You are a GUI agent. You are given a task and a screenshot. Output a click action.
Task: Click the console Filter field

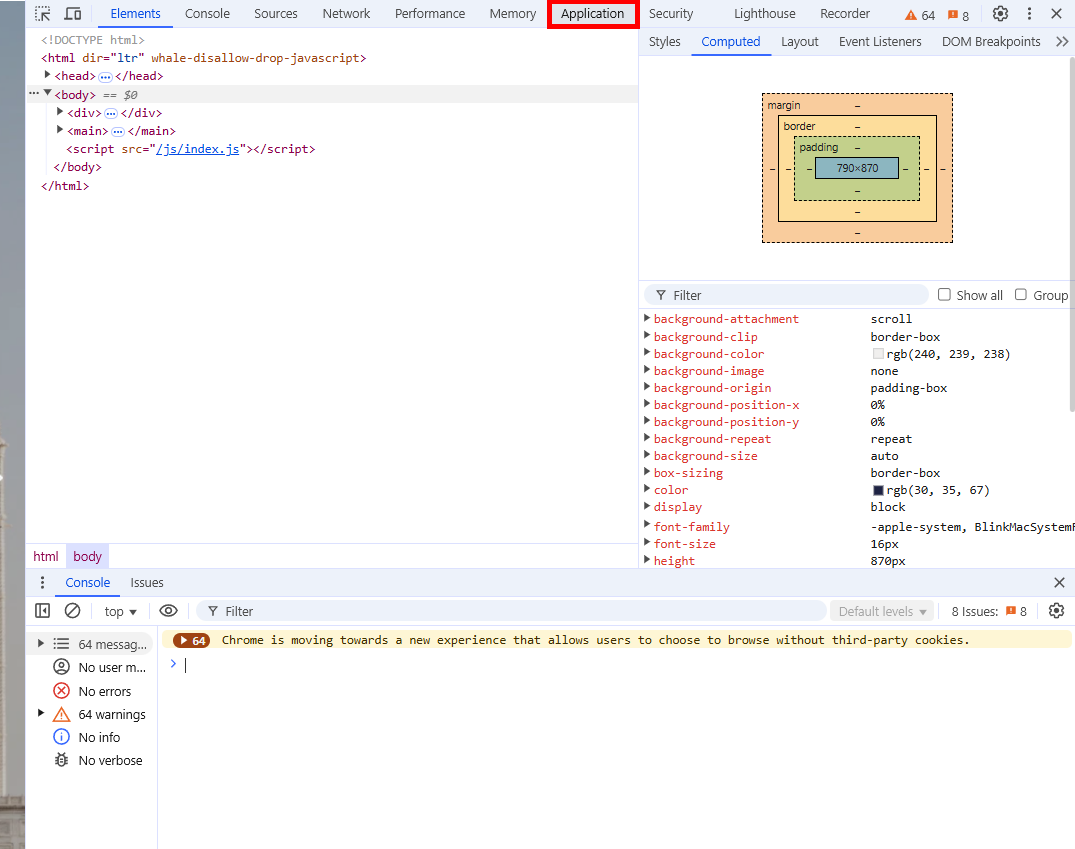511,611
